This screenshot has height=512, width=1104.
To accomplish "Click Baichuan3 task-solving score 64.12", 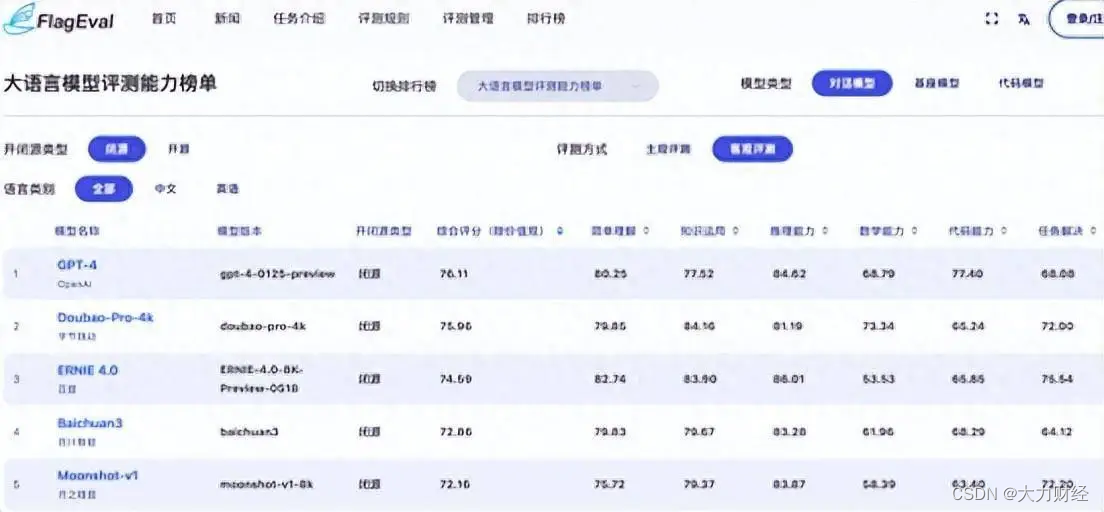I will 1057,432.
